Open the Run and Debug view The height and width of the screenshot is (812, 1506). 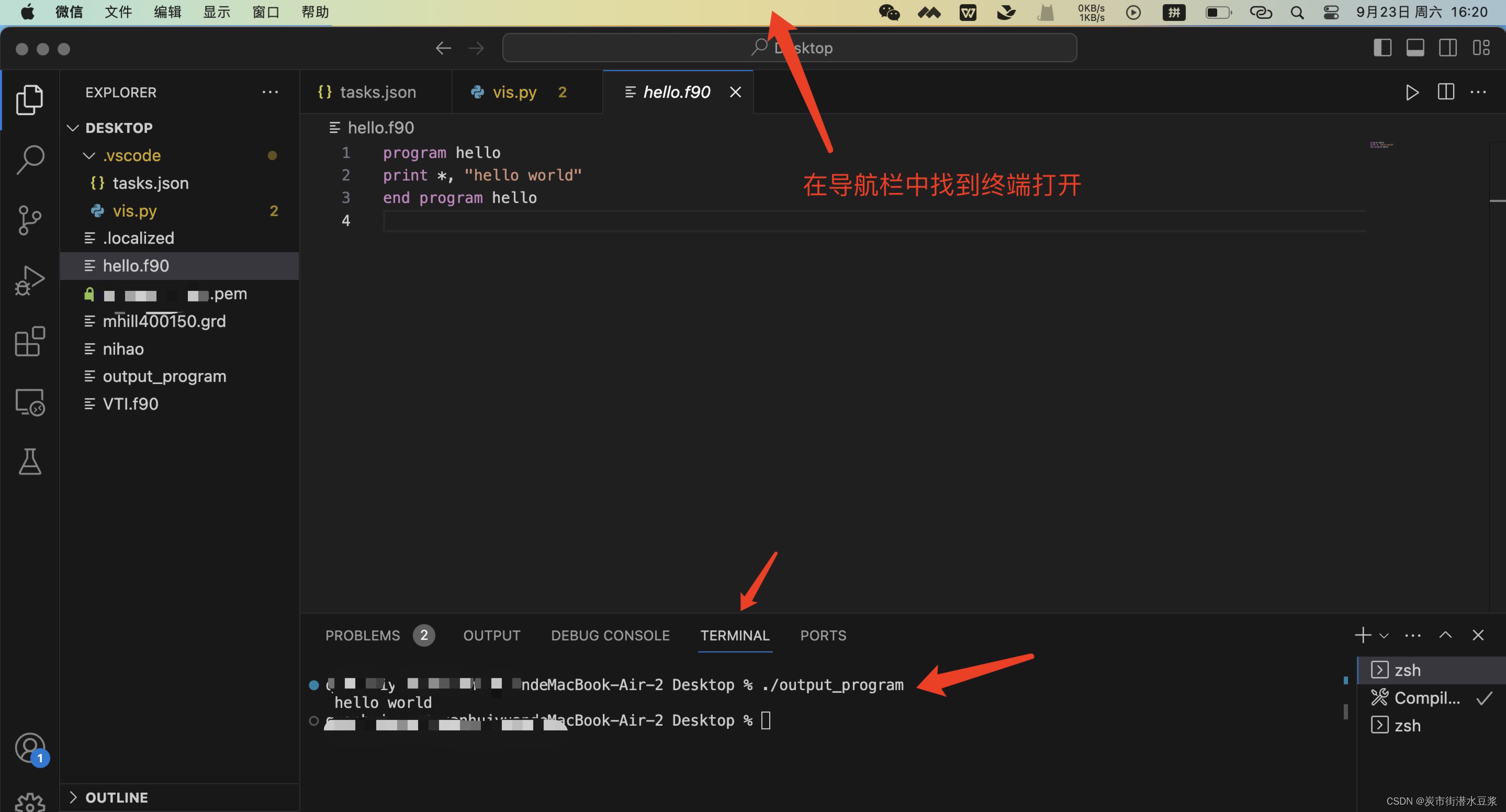30,280
